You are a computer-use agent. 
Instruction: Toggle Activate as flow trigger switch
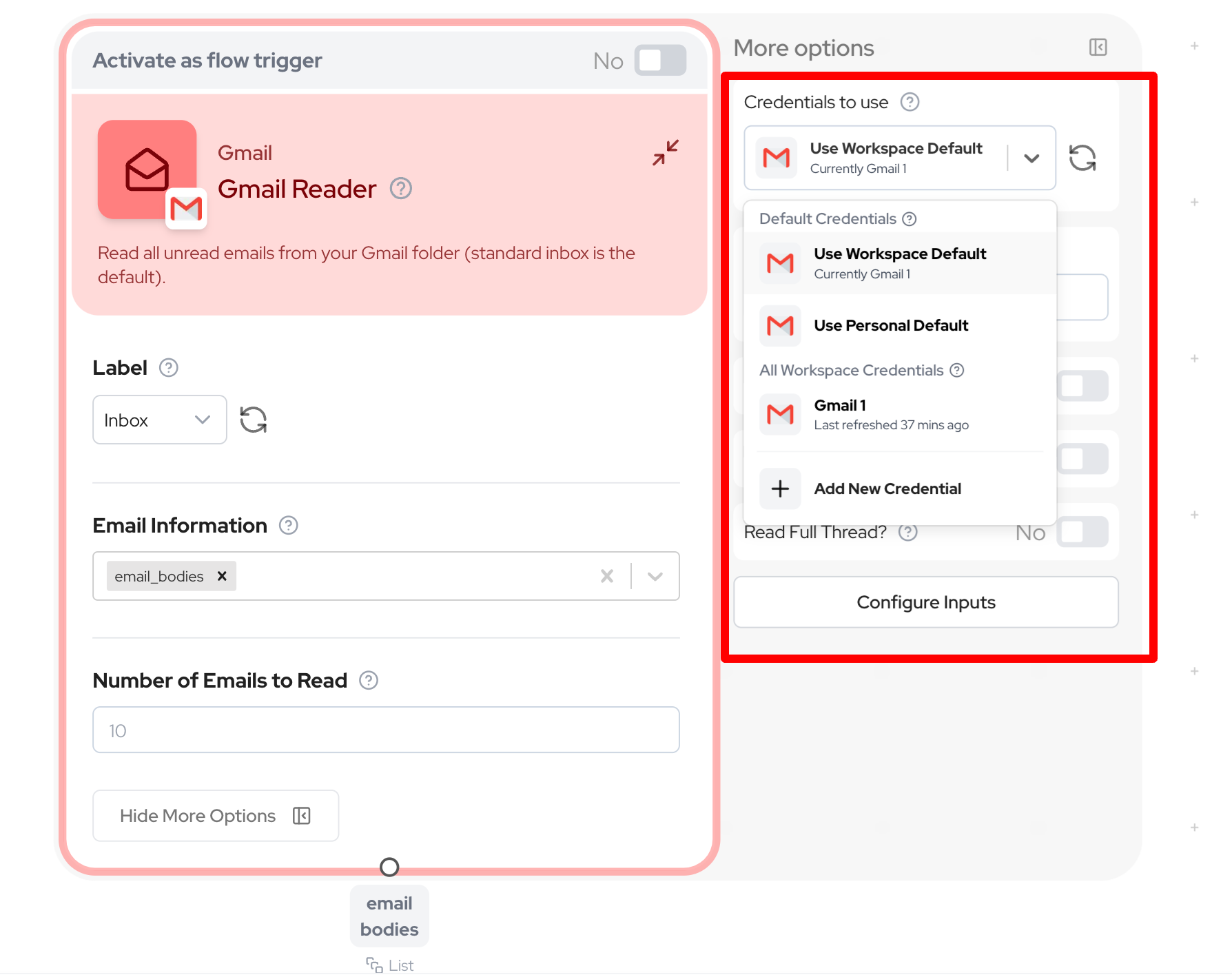(x=659, y=61)
